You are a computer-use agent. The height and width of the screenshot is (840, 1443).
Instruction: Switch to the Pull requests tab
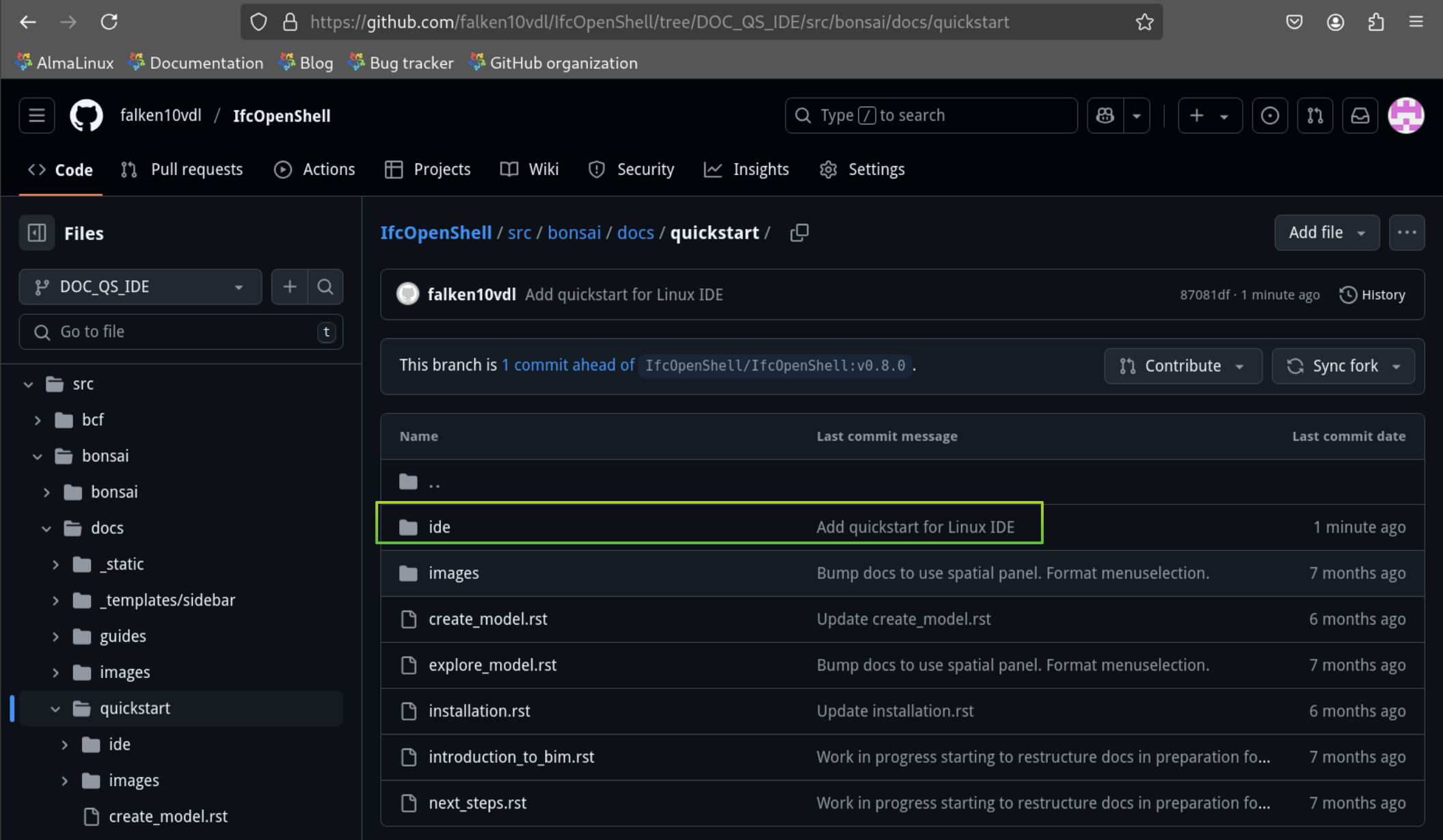(182, 170)
